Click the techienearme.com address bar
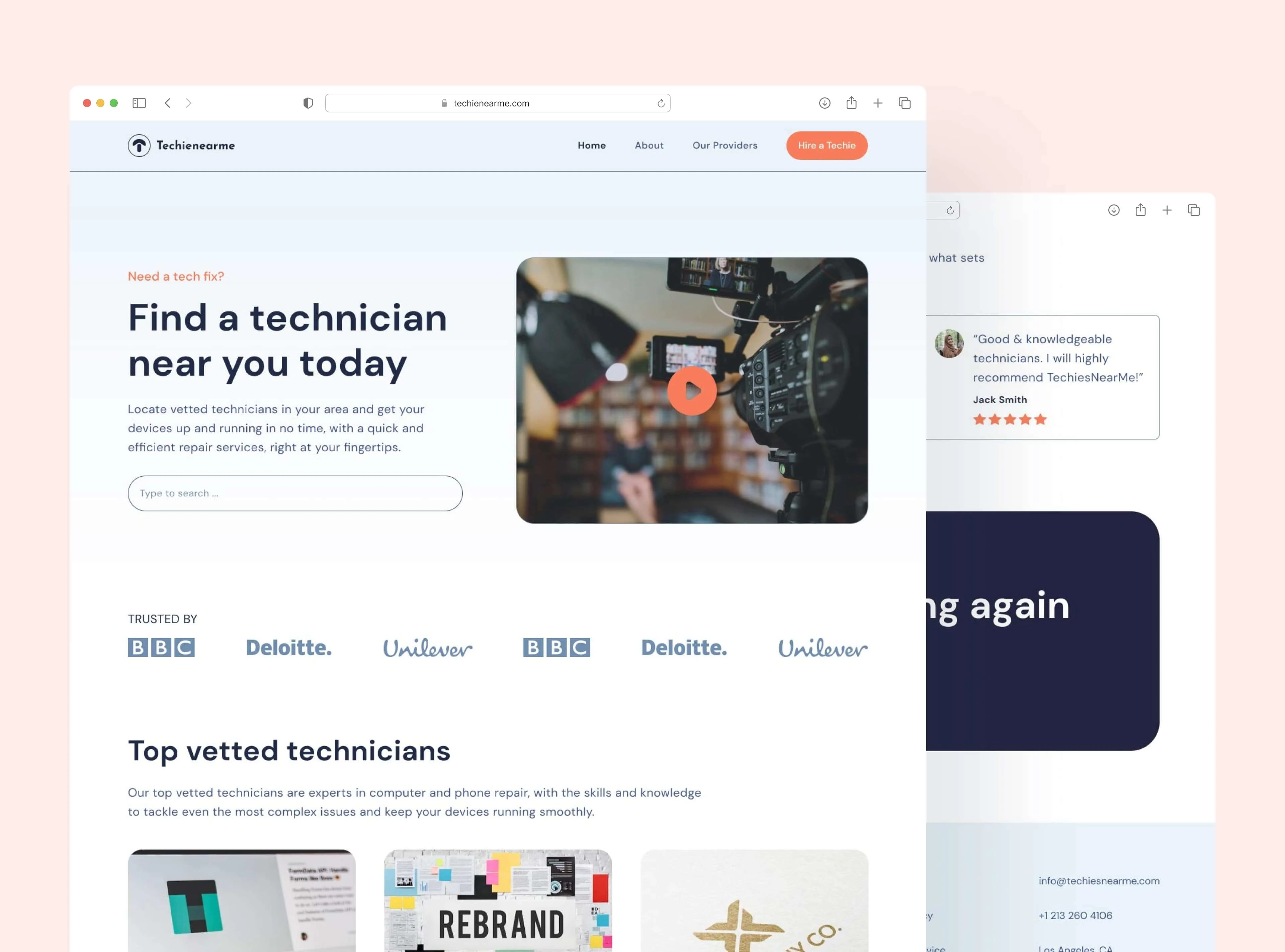The width and height of the screenshot is (1285, 952). pyautogui.click(x=497, y=103)
